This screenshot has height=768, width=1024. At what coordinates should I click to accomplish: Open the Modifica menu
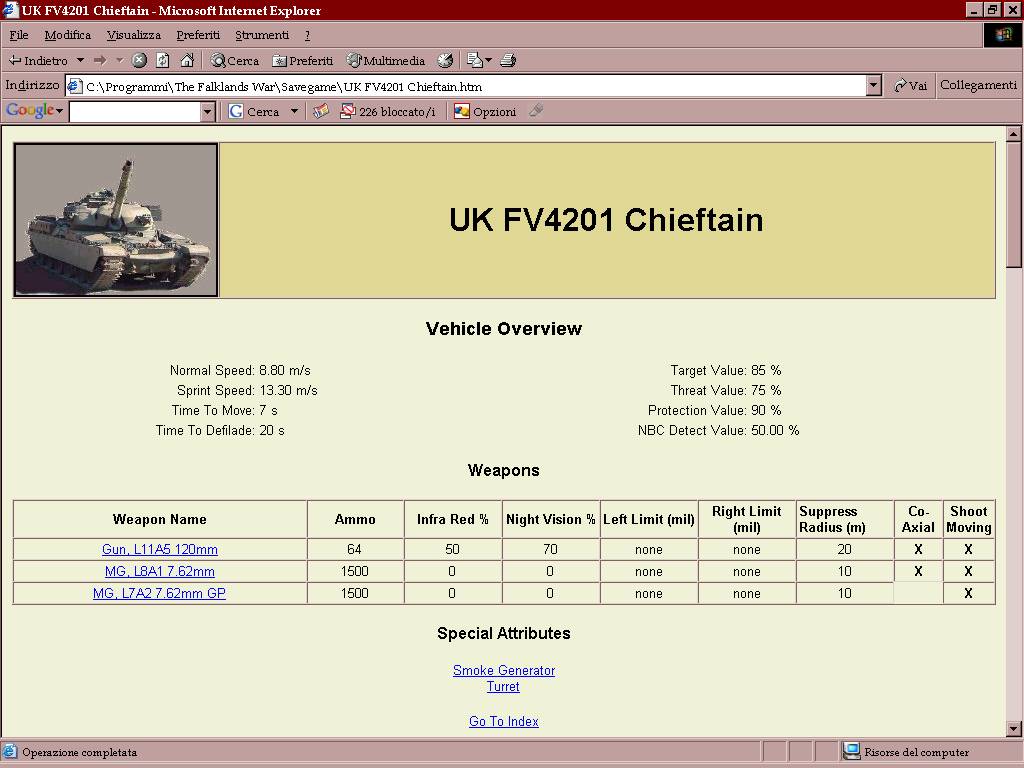(67, 35)
